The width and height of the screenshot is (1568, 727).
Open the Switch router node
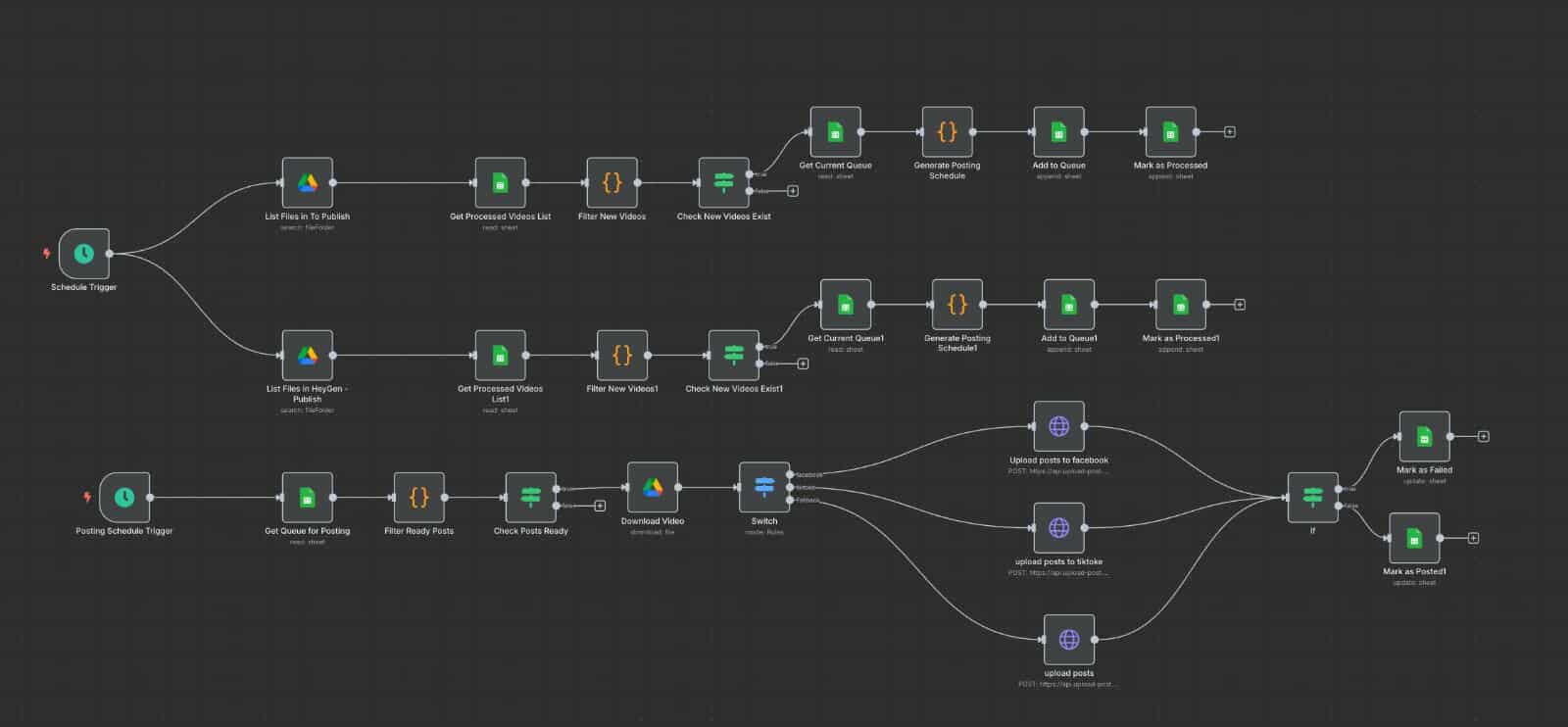[x=763, y=488]
